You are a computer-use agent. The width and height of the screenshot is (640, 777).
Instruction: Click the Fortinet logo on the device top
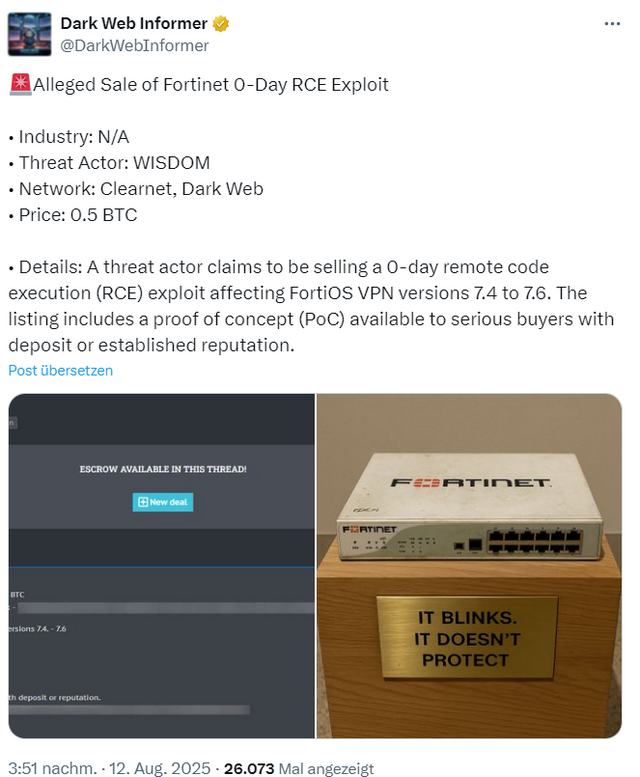click(470, 483)
